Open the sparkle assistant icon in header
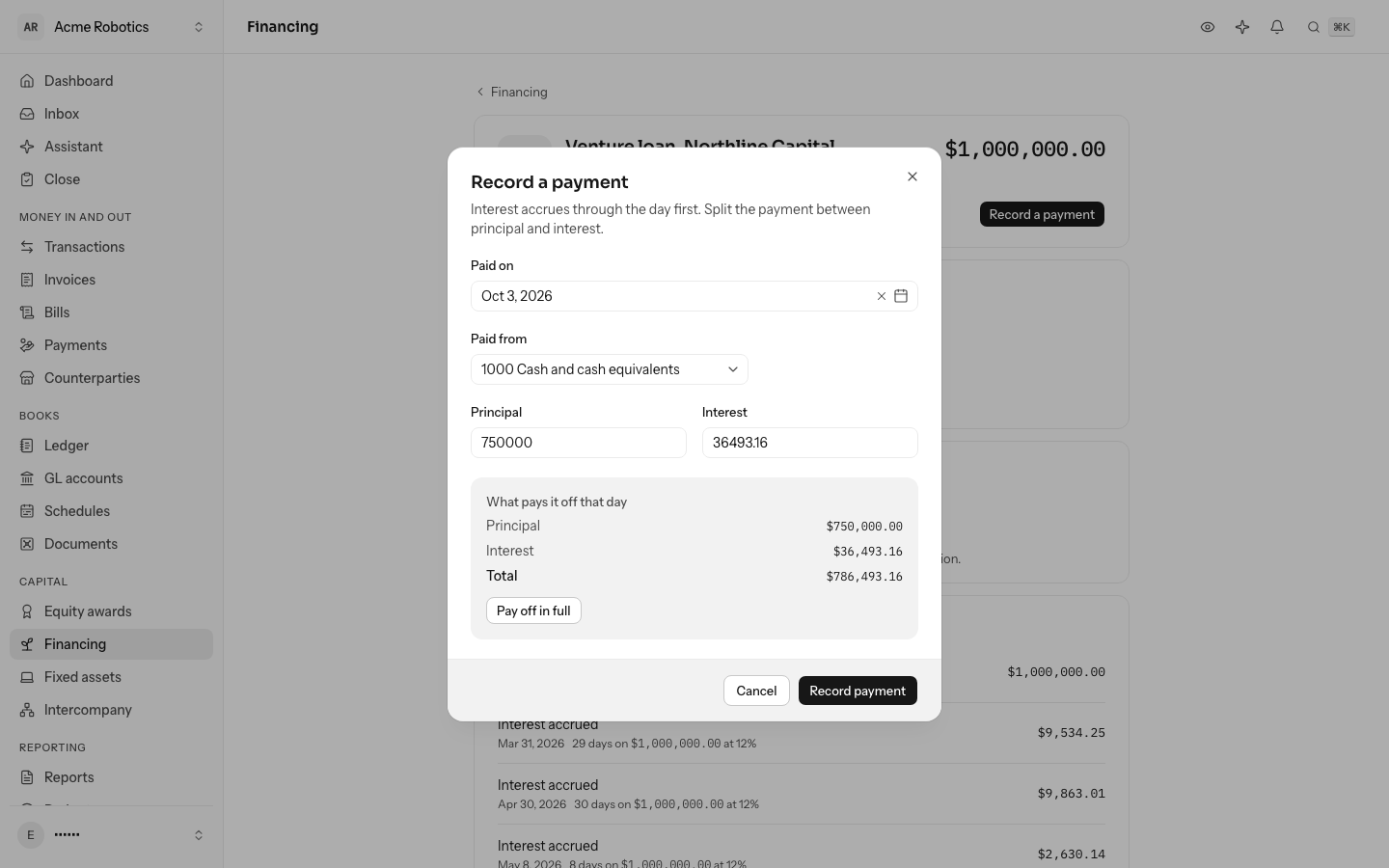Image resolution: width=1389 pixels, height=868 pixels. coord(1242,27)
